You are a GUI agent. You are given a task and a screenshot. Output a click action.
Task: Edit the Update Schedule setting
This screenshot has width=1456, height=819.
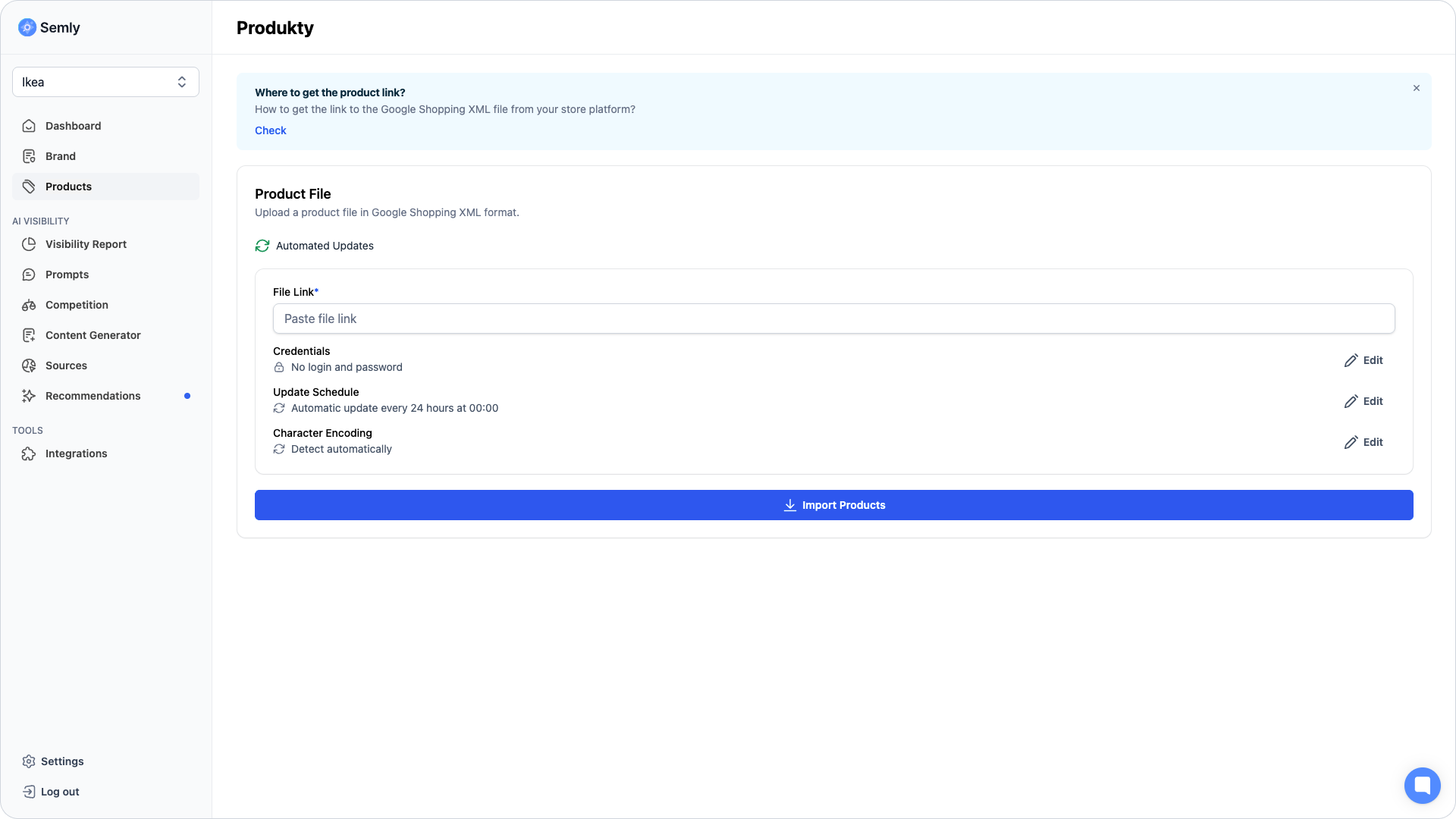1363,401
